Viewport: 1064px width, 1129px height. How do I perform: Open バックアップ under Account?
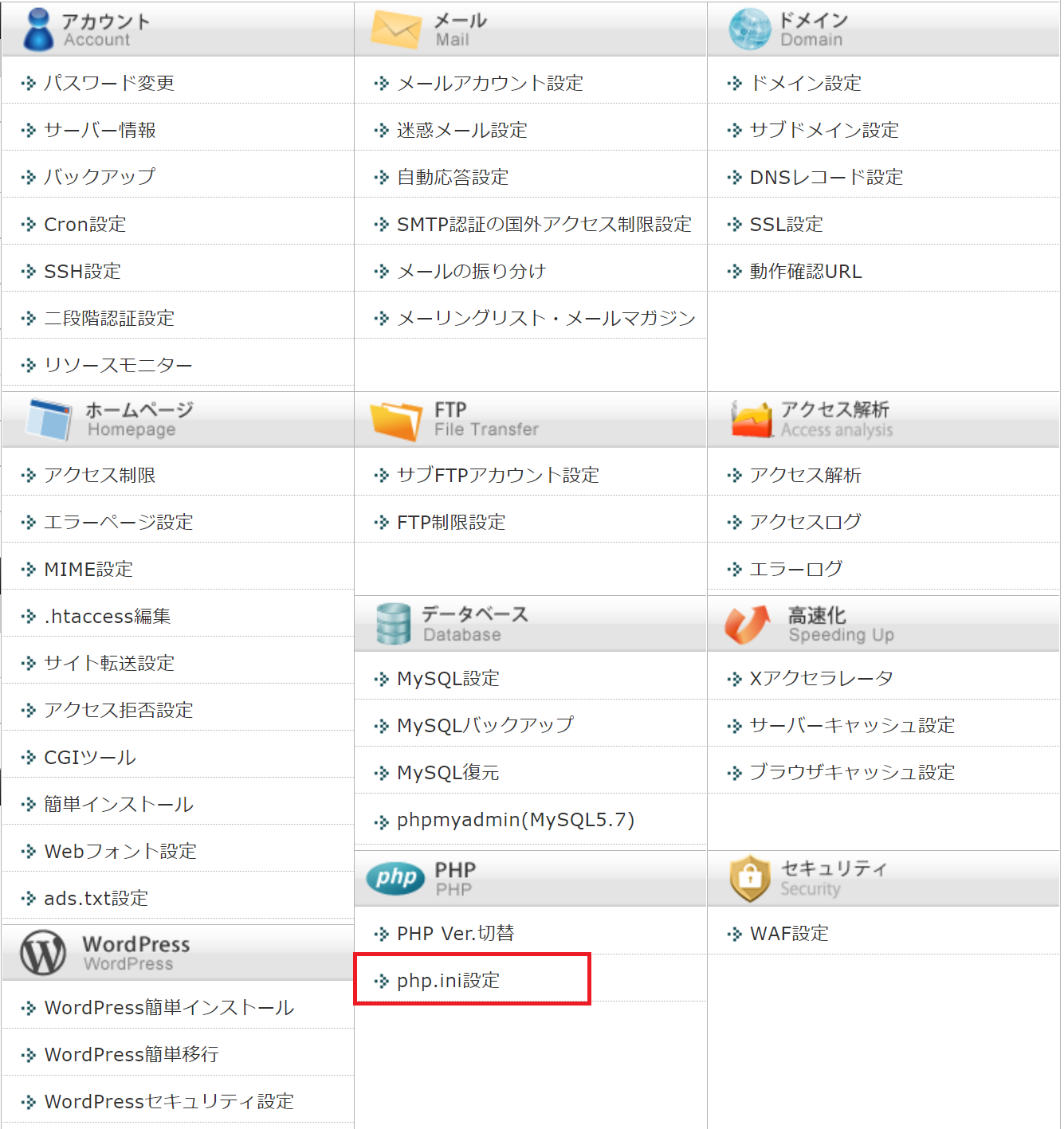point(100,177)
